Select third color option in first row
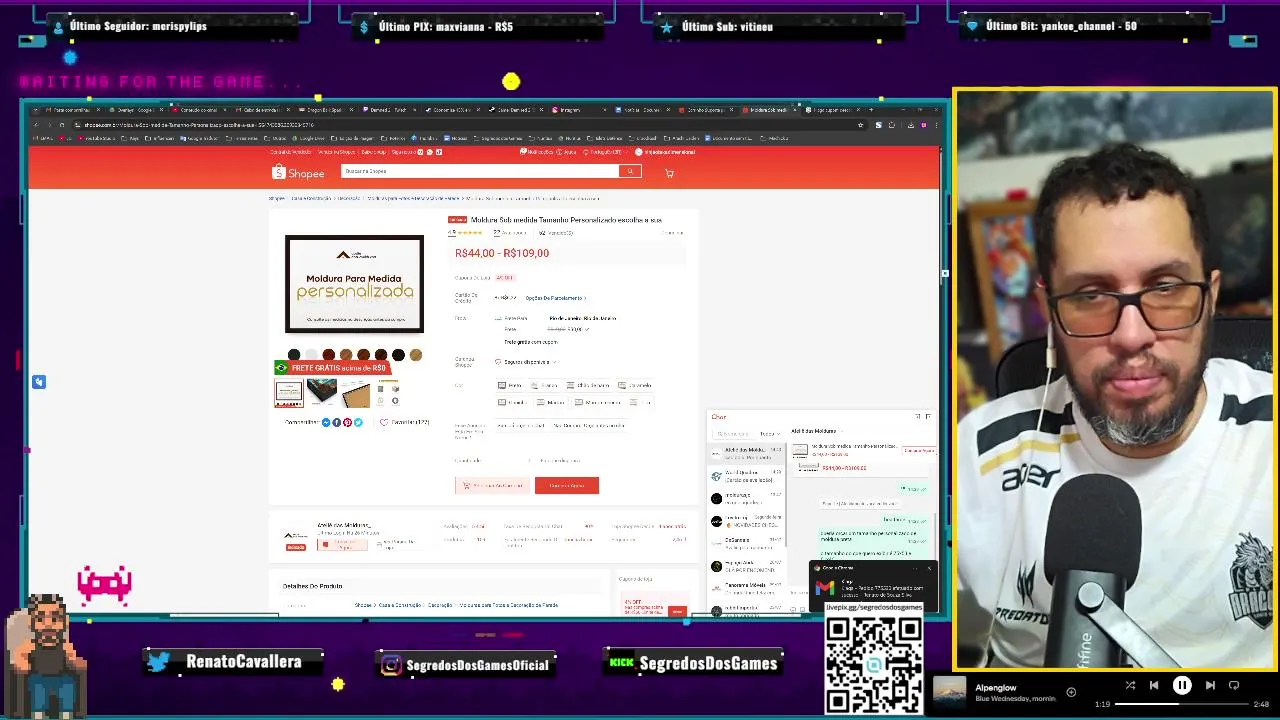 click(x=588, y=385)
